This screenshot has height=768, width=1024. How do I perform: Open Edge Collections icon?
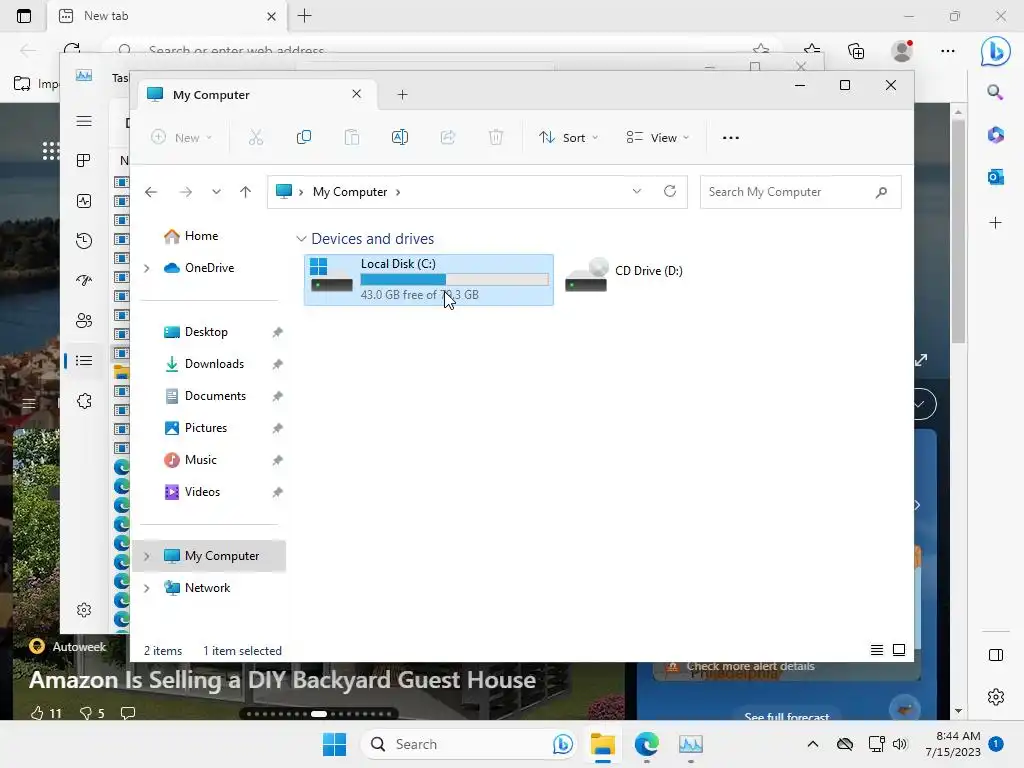[x=856, y=51]
